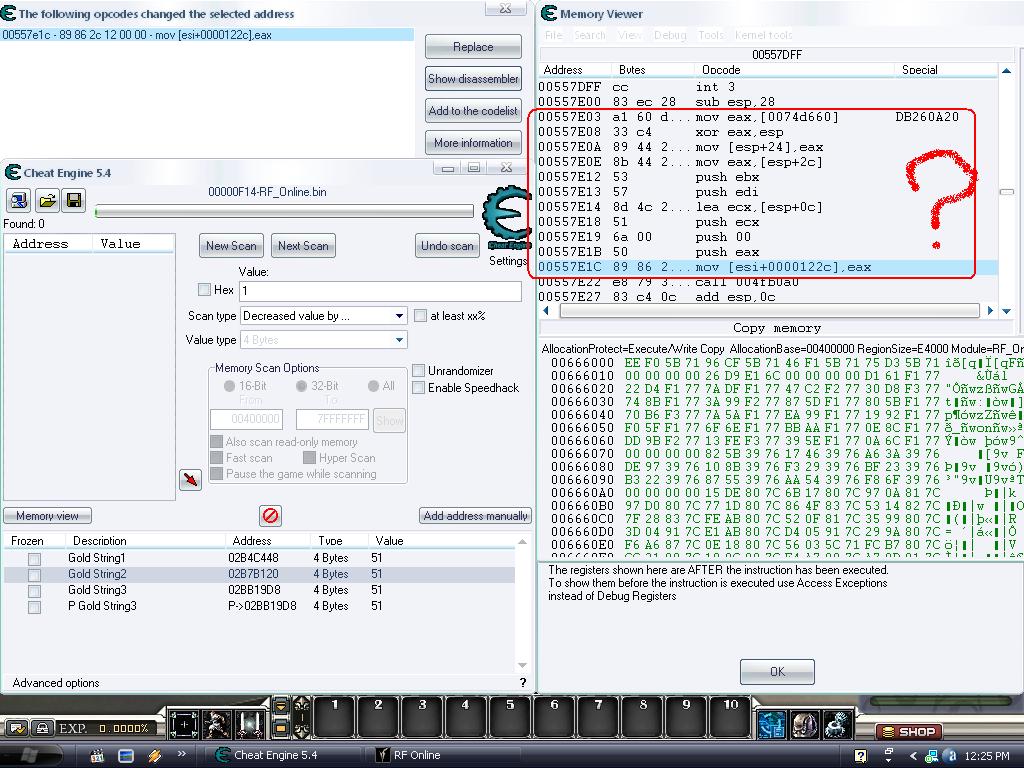Select game hotbar slot 10

point(730,717)
